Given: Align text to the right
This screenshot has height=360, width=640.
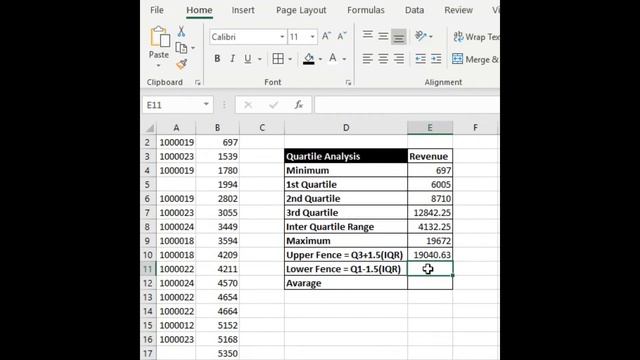Looking at the screenshot, I should pos(398,59).
